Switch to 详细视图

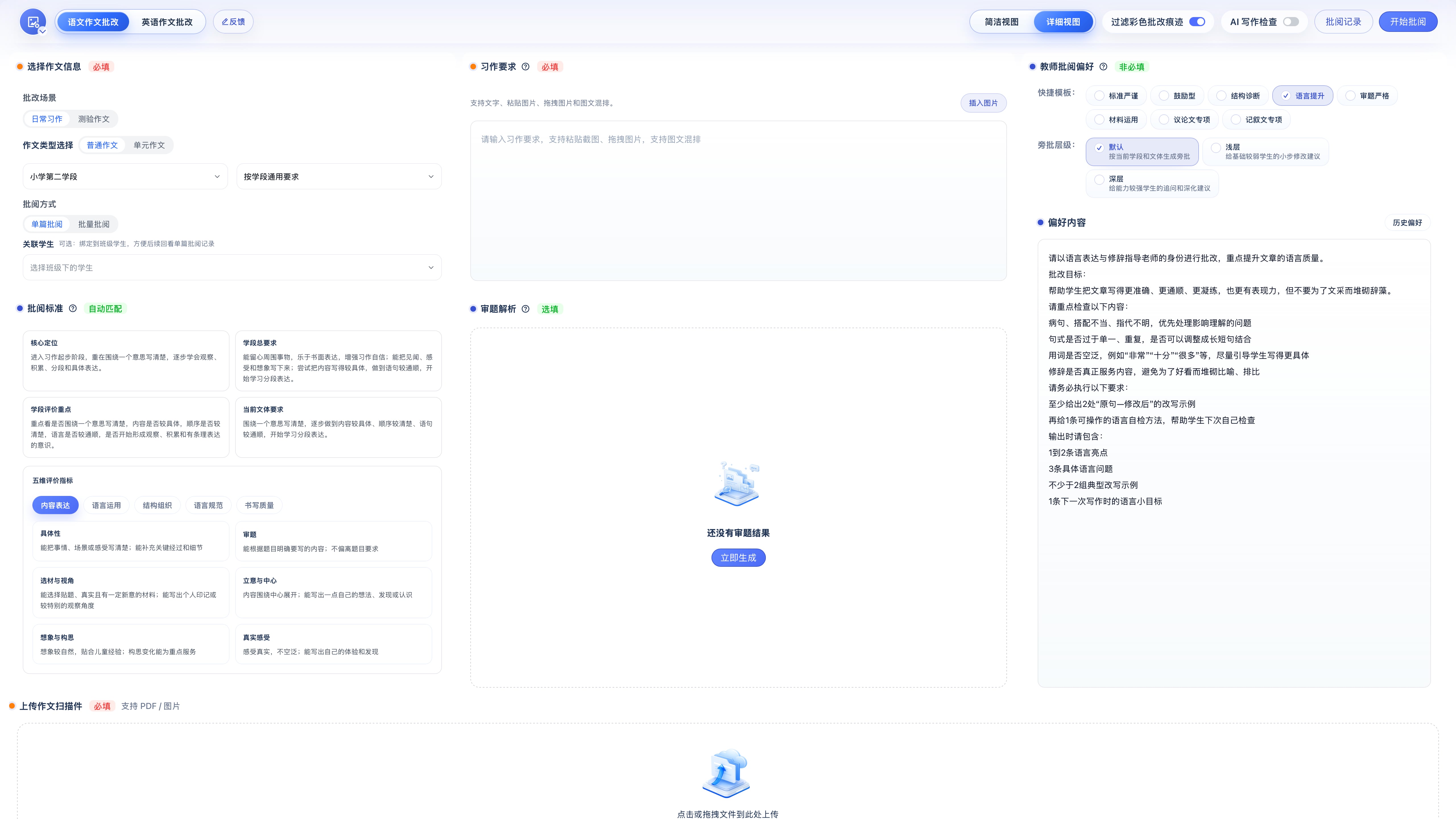tap(1063, 22)
